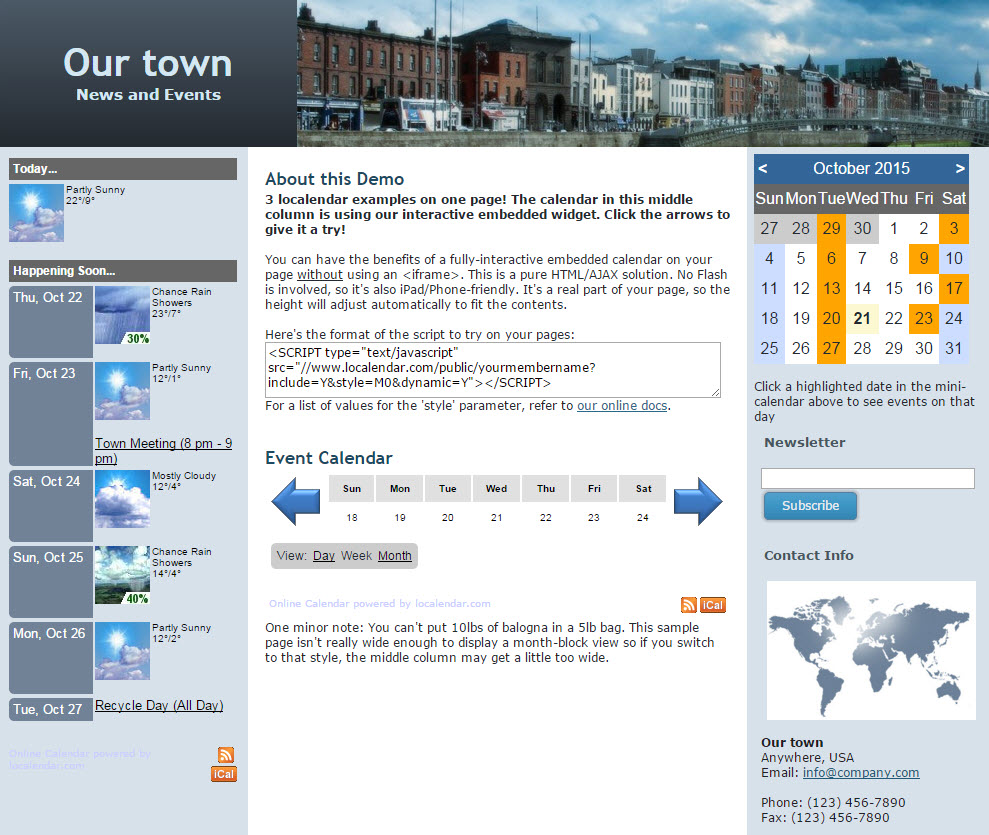Open the localendar.com credit link in left sidebar
Viewport: 989px width, 835px height.
point(80,759)
